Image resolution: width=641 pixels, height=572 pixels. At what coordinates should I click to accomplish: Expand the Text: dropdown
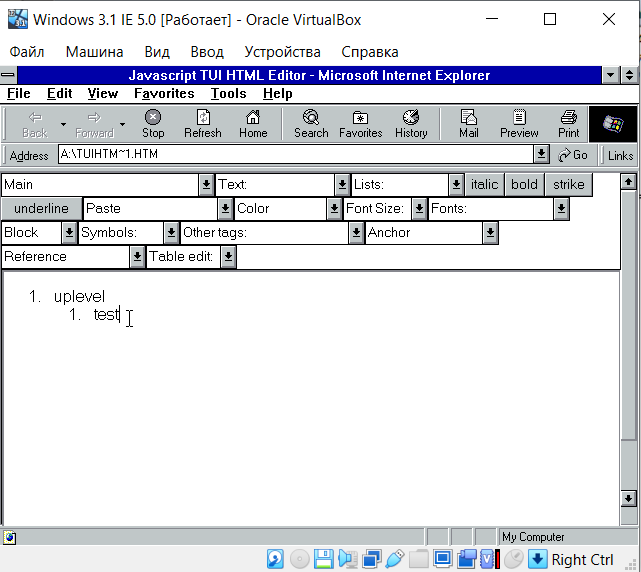(342, 185)
